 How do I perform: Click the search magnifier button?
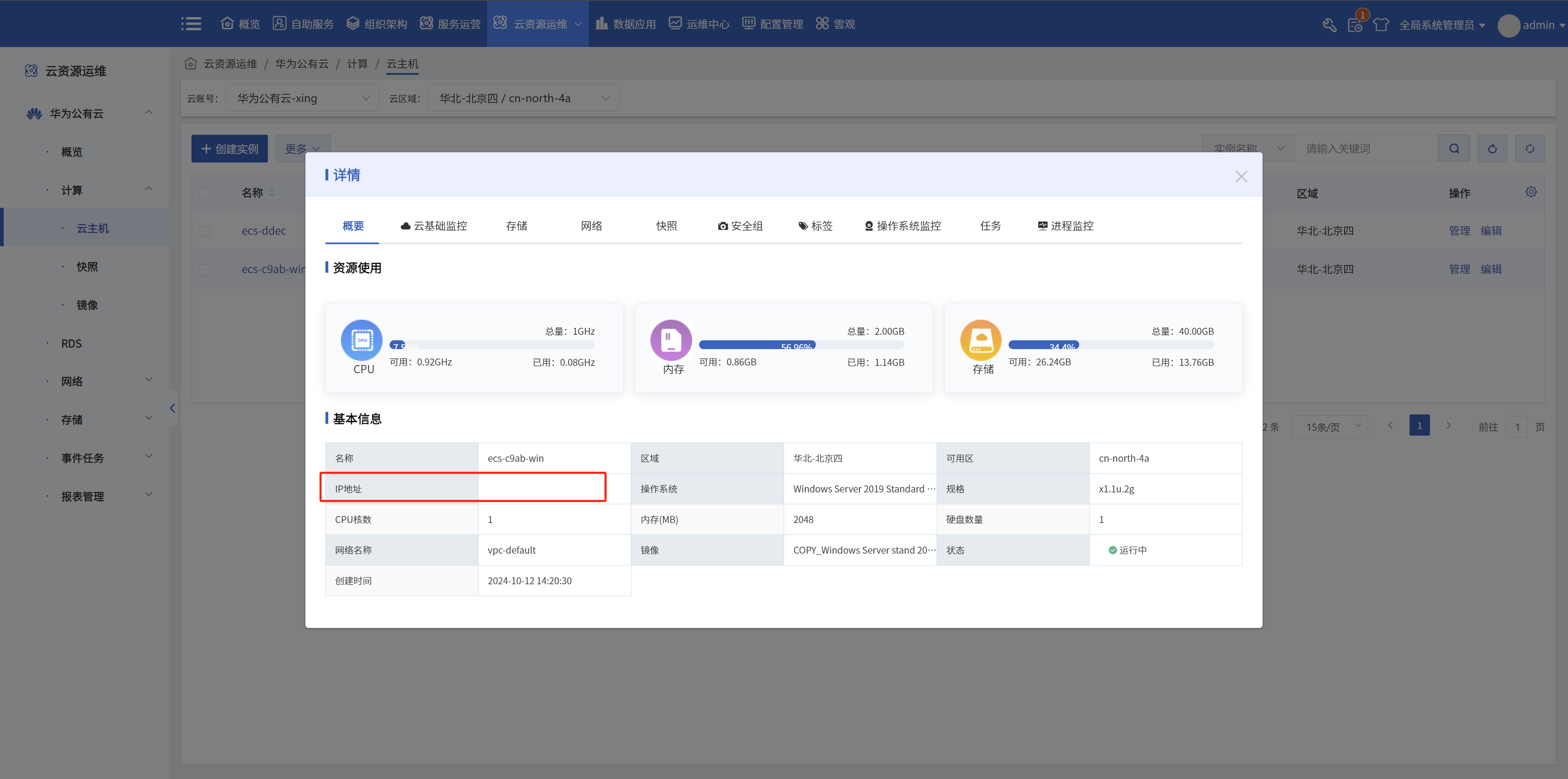click(1454, 149)
